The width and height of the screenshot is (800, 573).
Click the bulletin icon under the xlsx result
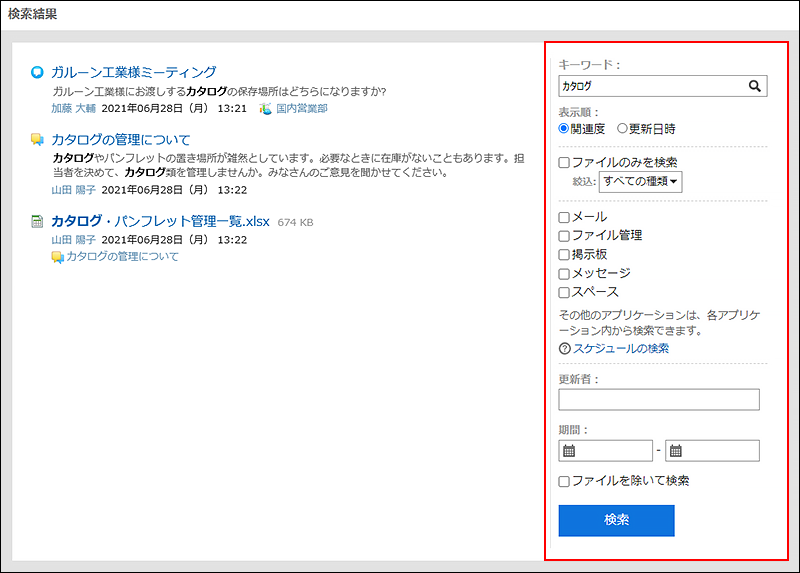coord(58,257)
